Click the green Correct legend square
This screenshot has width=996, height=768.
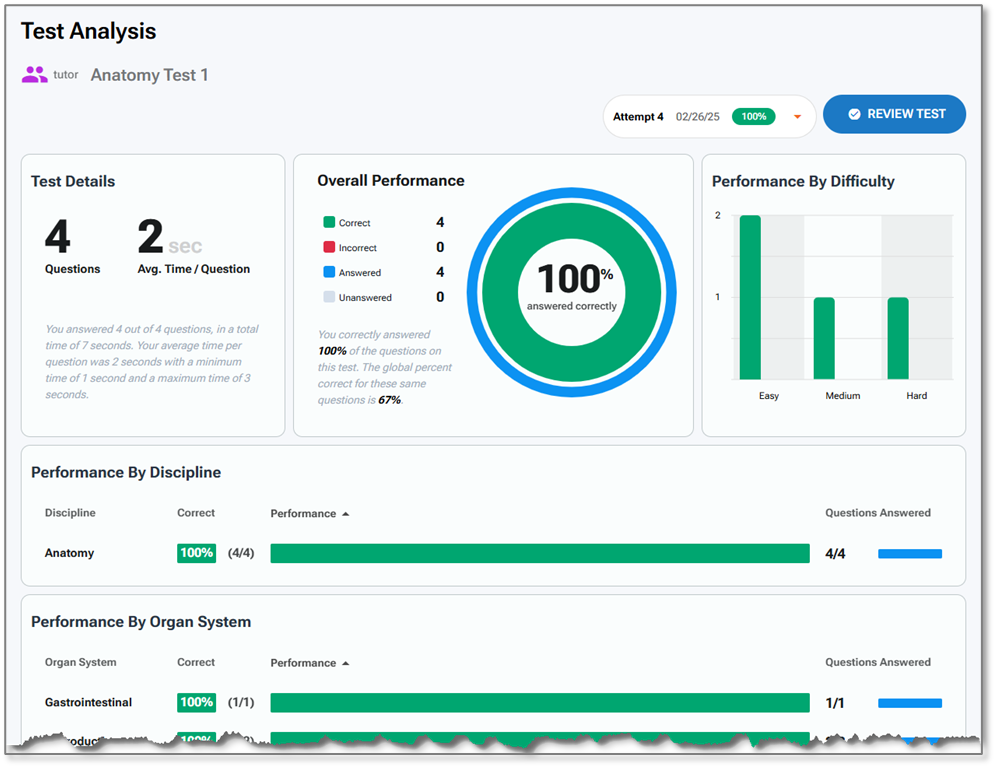[x=328, y=223]
